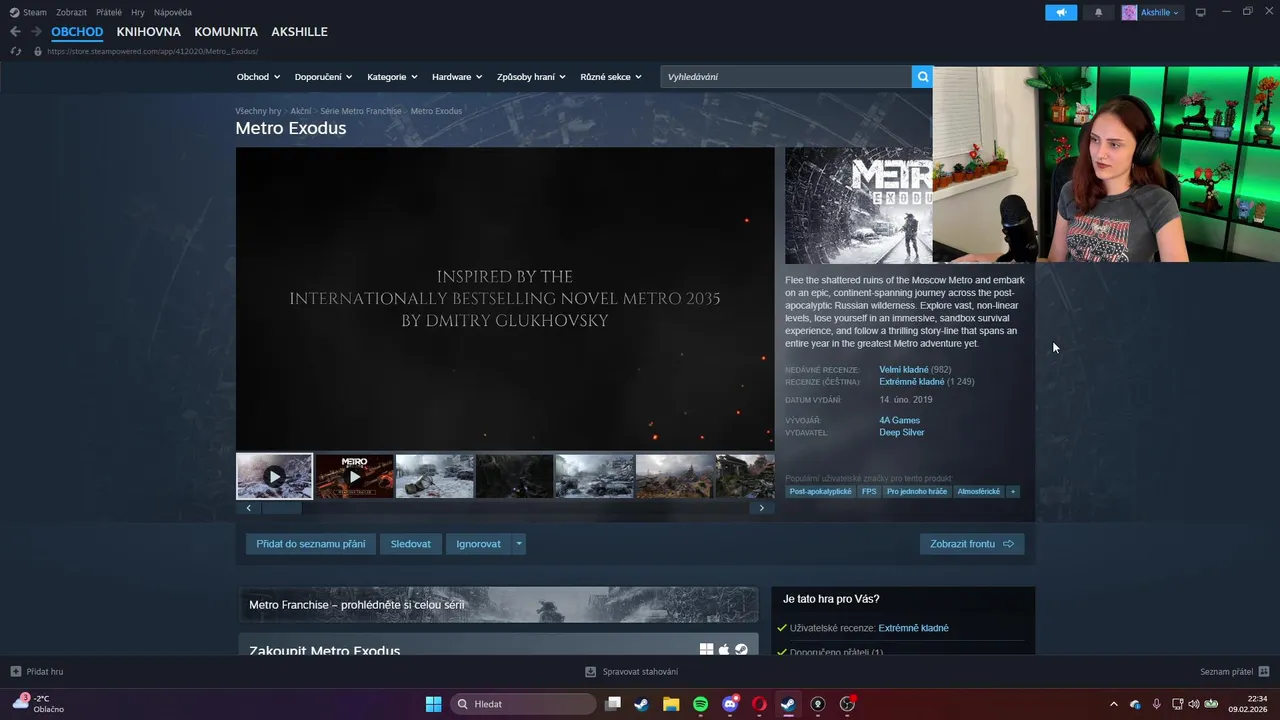The width and height of the screenshot is (1280, 720).
Task: Open the Hardware dropdown menu
Action: [x=457, y=77]
